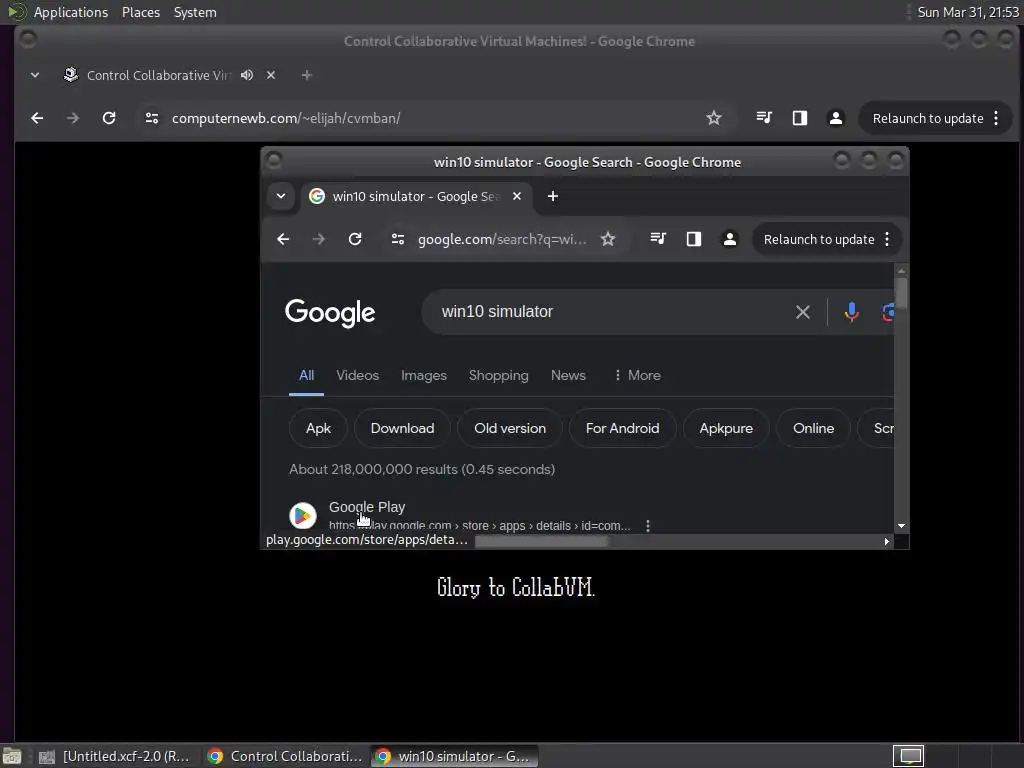The image size is (1024, 768).
Task: Open the Places menu
Action: pos(141,12)
